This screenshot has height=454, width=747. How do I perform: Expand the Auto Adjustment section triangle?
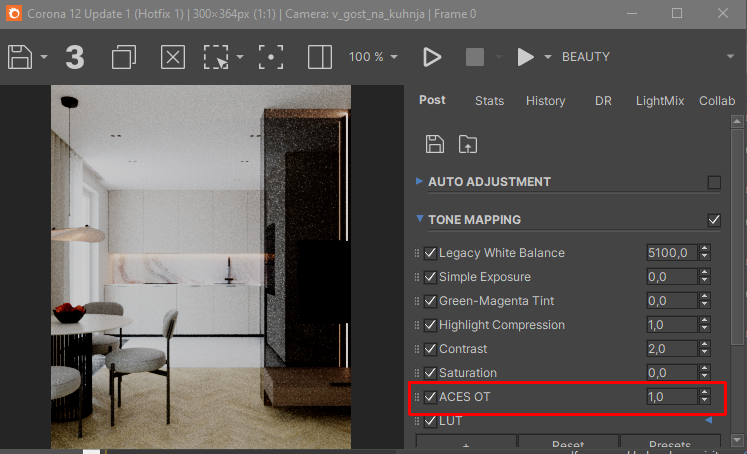[419, 181]
